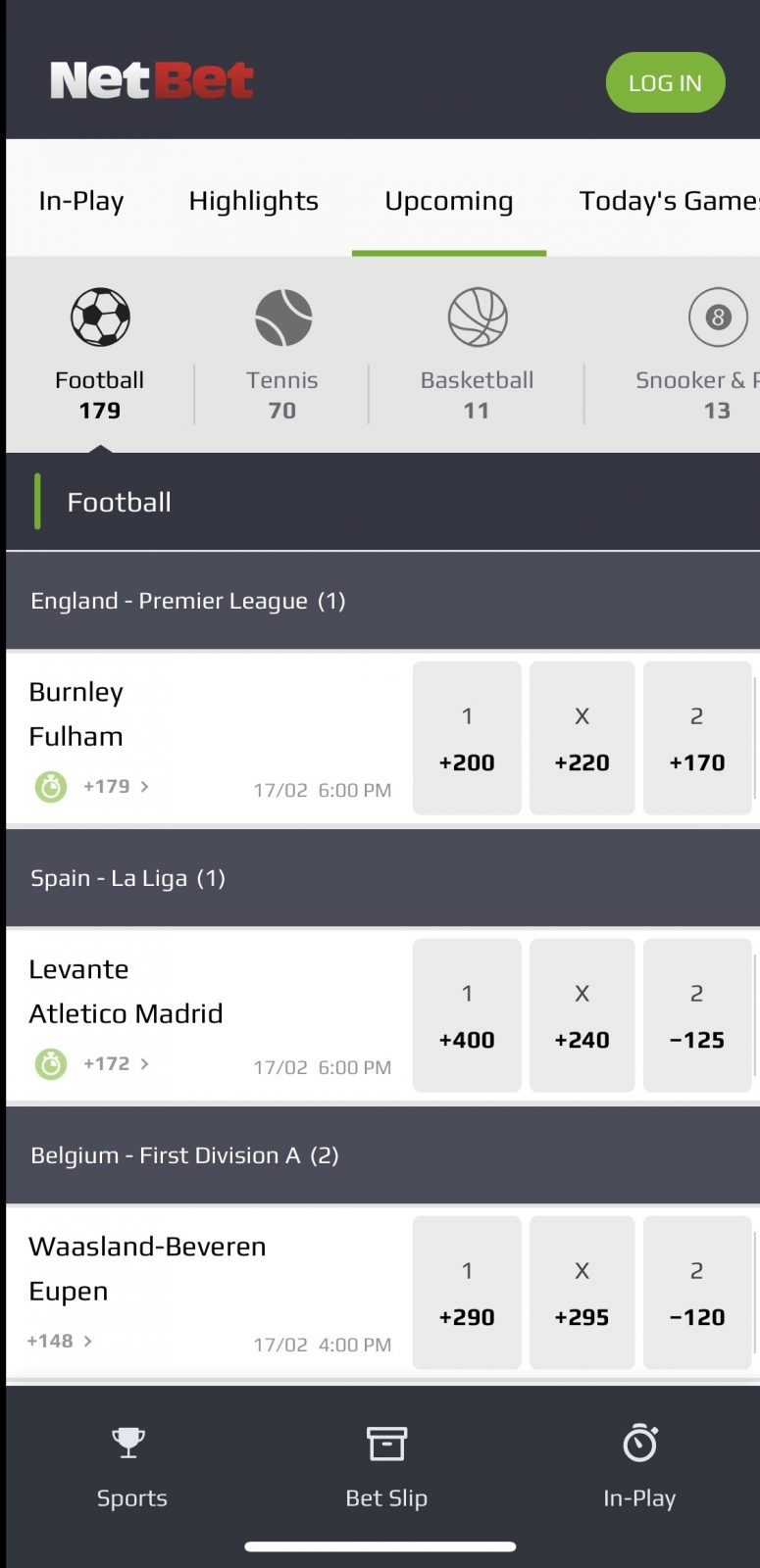Toggle Eupen away win -120 odds
Viewport: 760px width, 1568px height.
pos(696,1293)
